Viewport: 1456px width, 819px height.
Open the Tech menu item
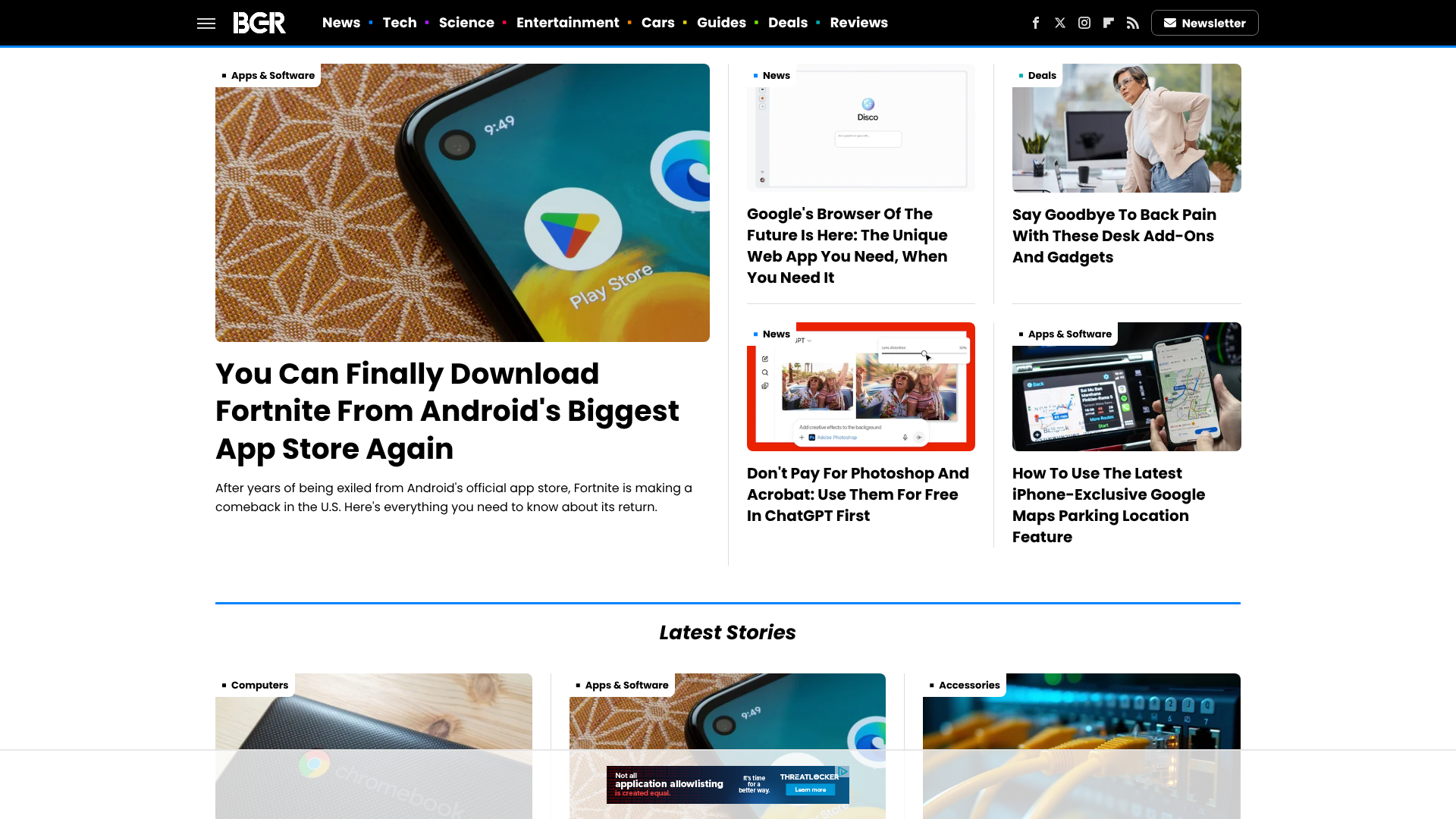(400, 23)
